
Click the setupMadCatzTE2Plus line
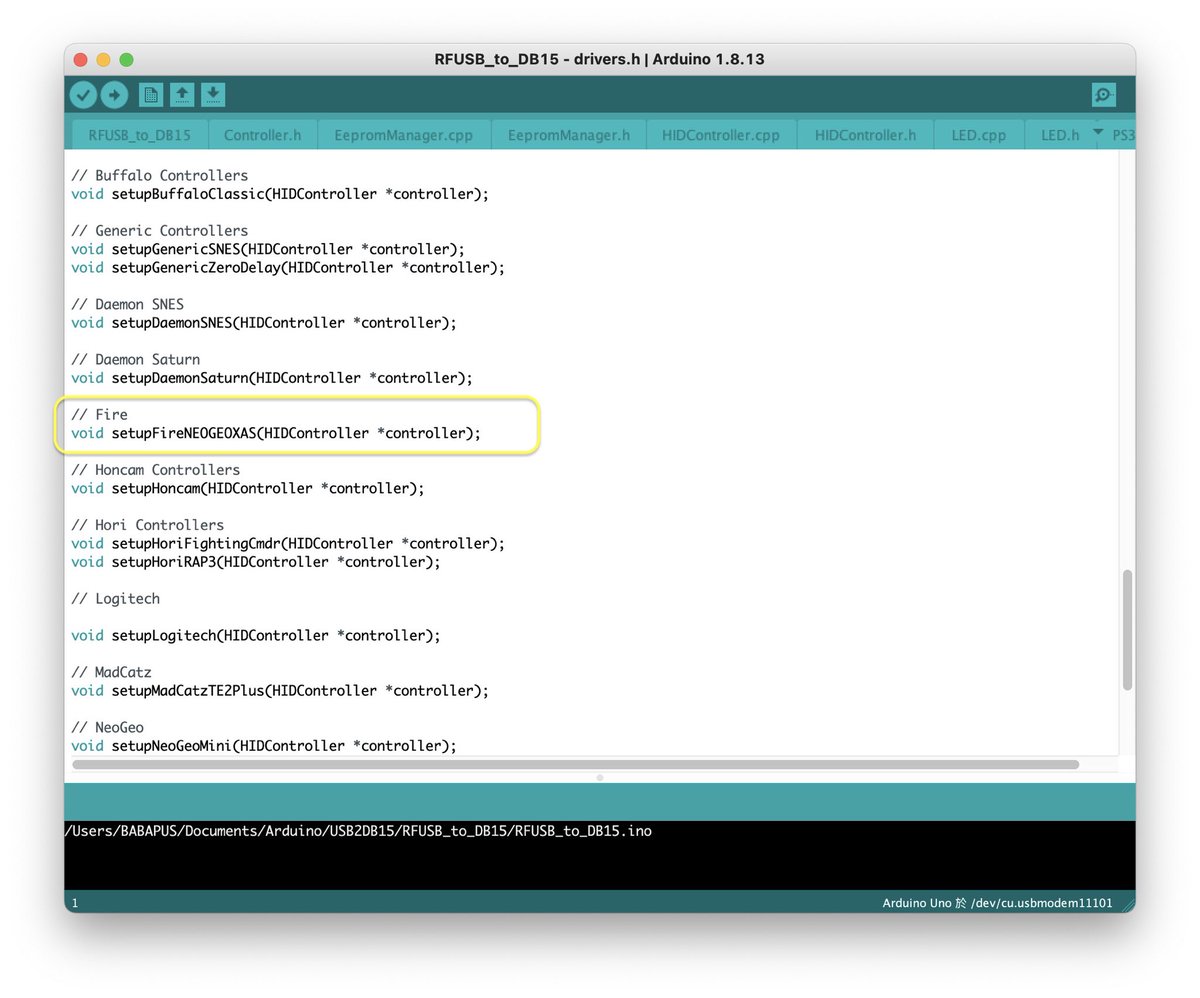coord(280,690)
